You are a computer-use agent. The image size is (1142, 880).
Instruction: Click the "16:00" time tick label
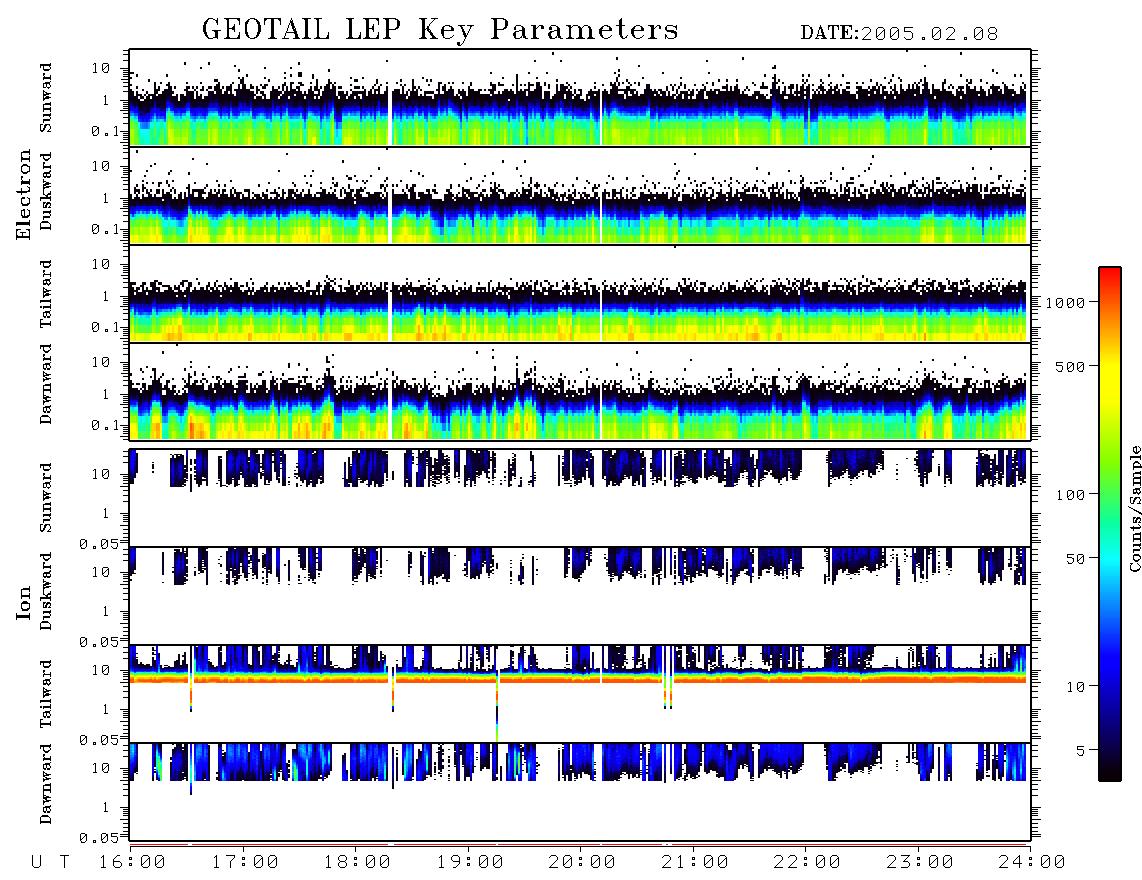(x=133, y=863)
